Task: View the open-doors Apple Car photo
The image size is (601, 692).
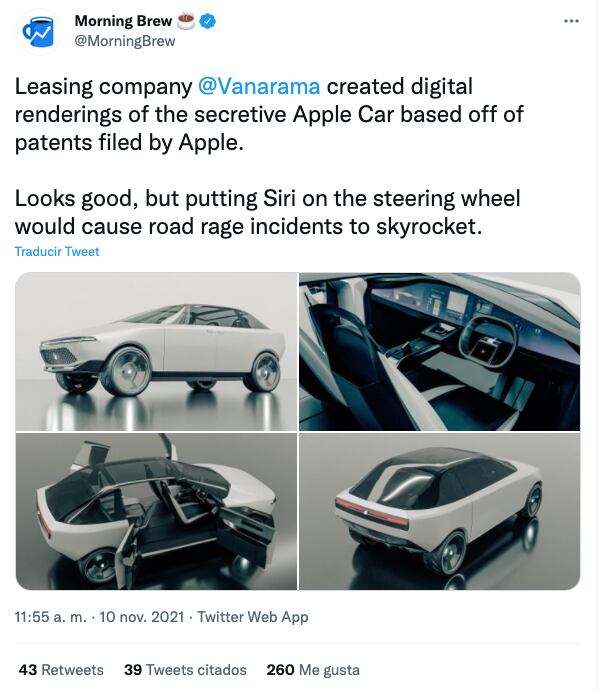Action: (x=156, y=511)
